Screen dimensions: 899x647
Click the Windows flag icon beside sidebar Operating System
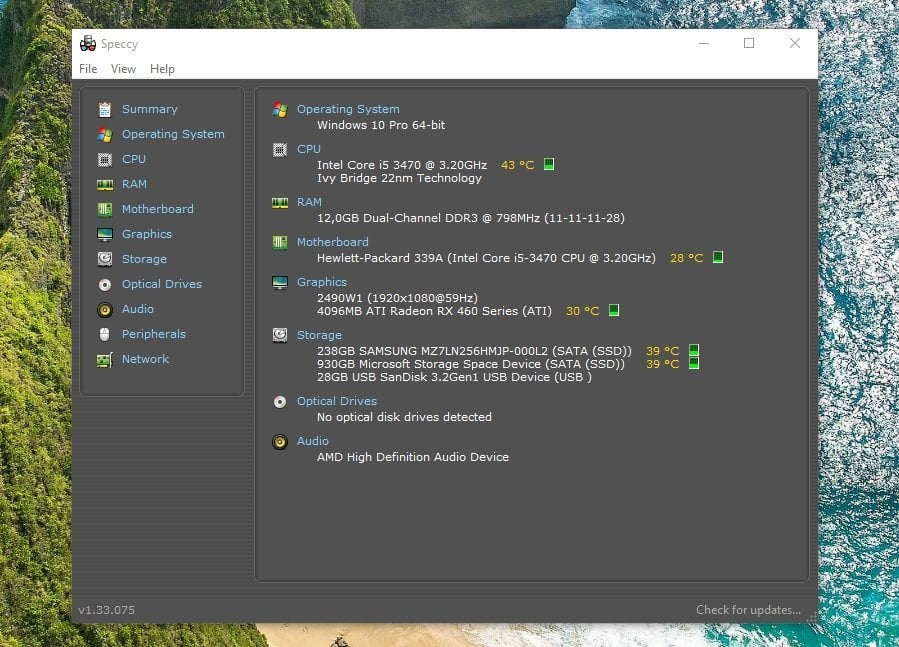[x=104, y=134]
